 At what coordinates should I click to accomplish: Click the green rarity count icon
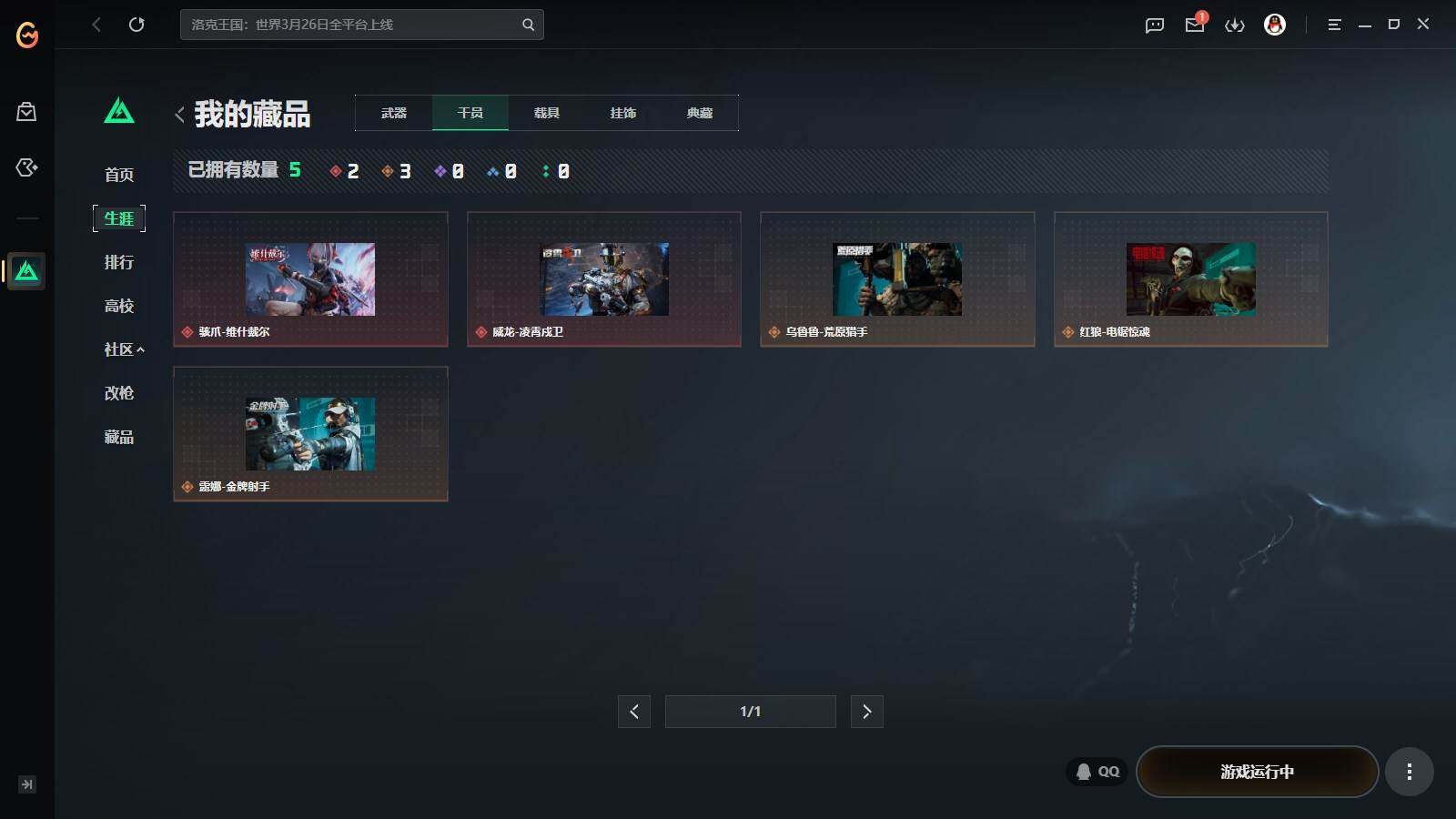546,171
